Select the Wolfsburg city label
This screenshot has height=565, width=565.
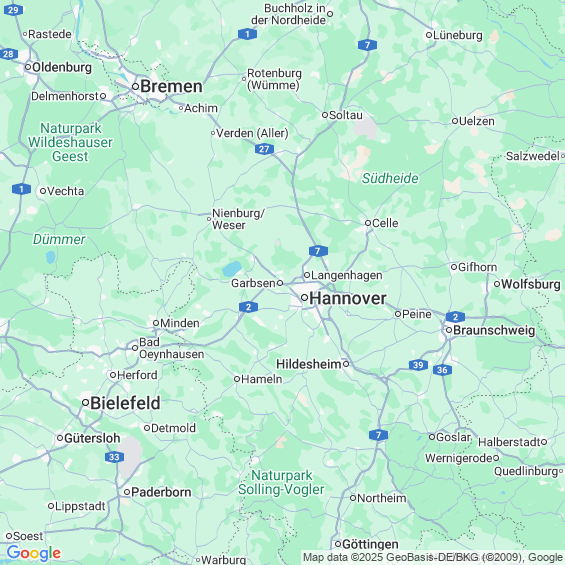[x=531, y=284]
